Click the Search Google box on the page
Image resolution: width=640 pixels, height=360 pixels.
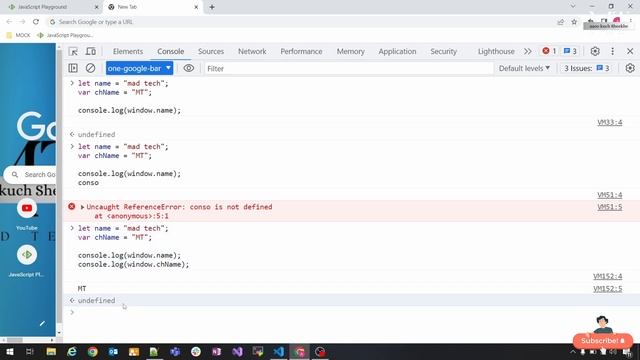[x=29, y=174]
